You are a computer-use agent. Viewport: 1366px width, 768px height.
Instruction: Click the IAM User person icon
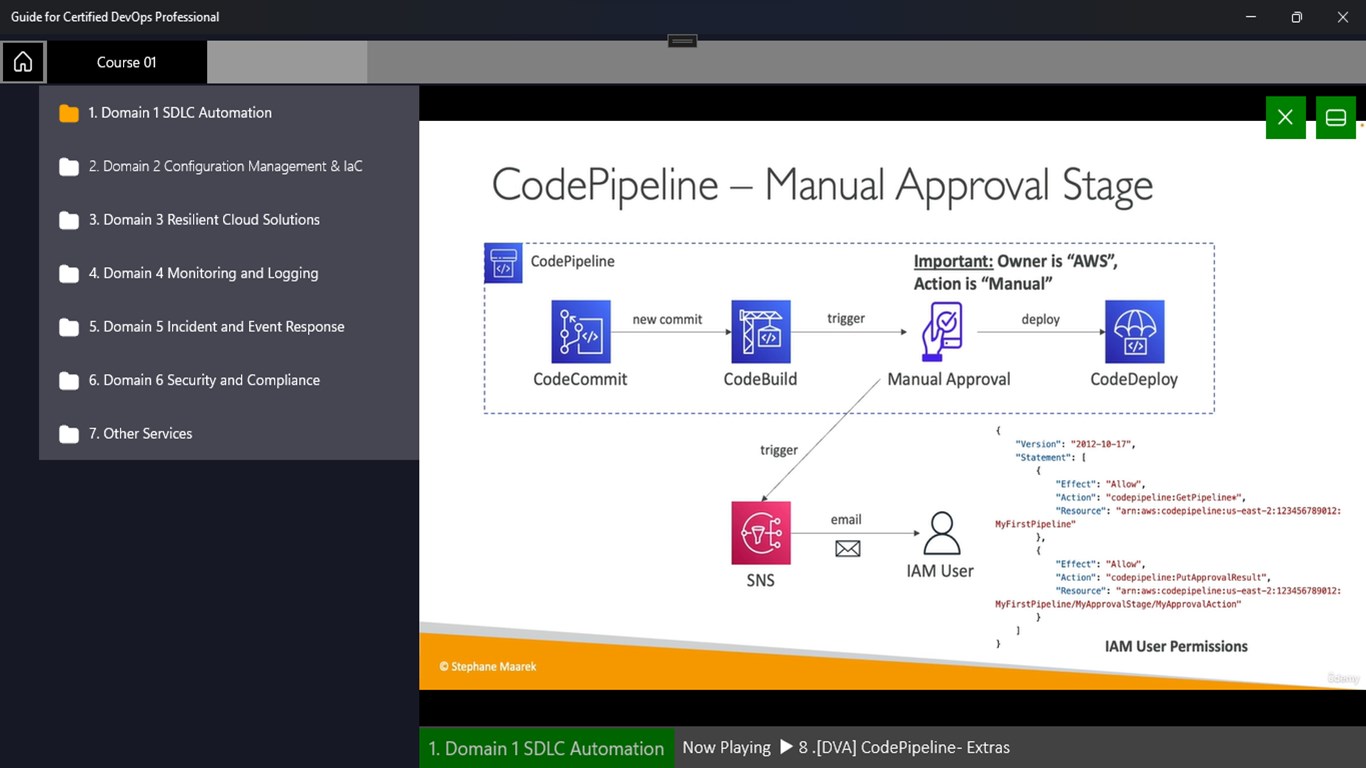[x=941, y=534]
